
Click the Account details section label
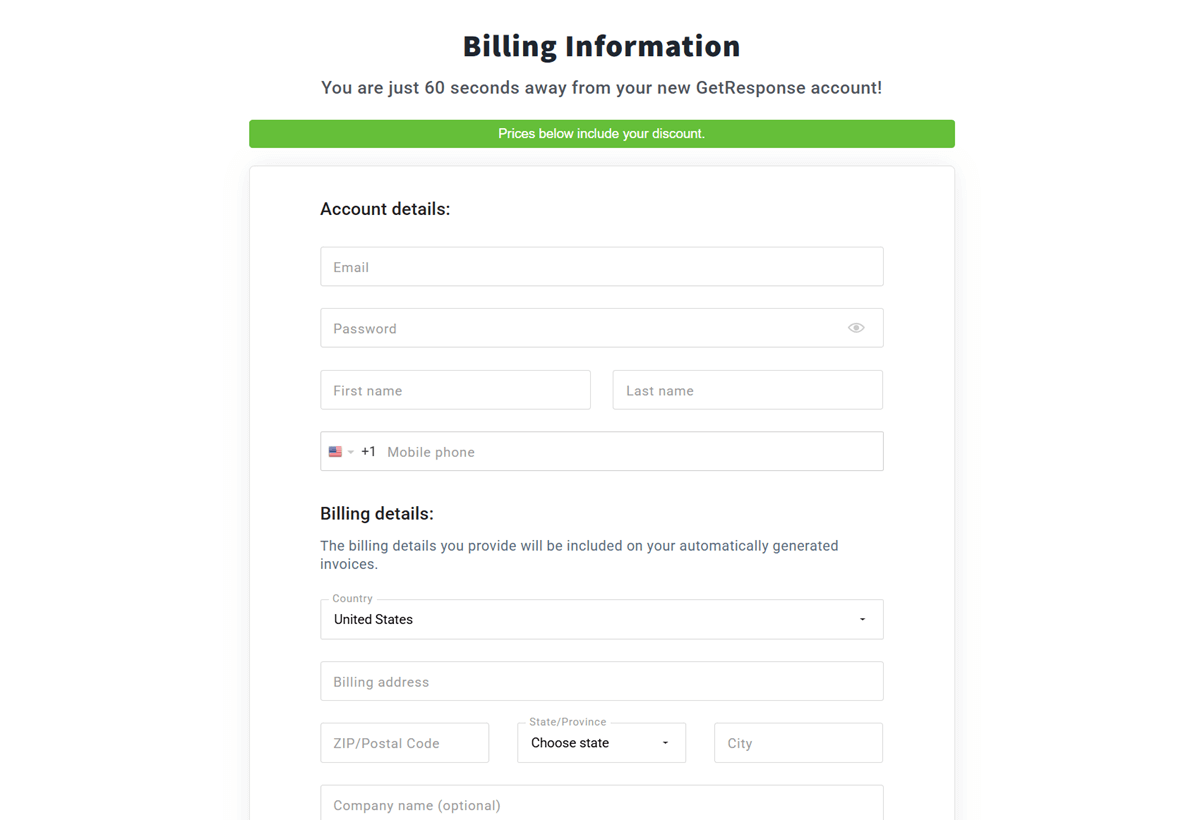pos(385,208)
